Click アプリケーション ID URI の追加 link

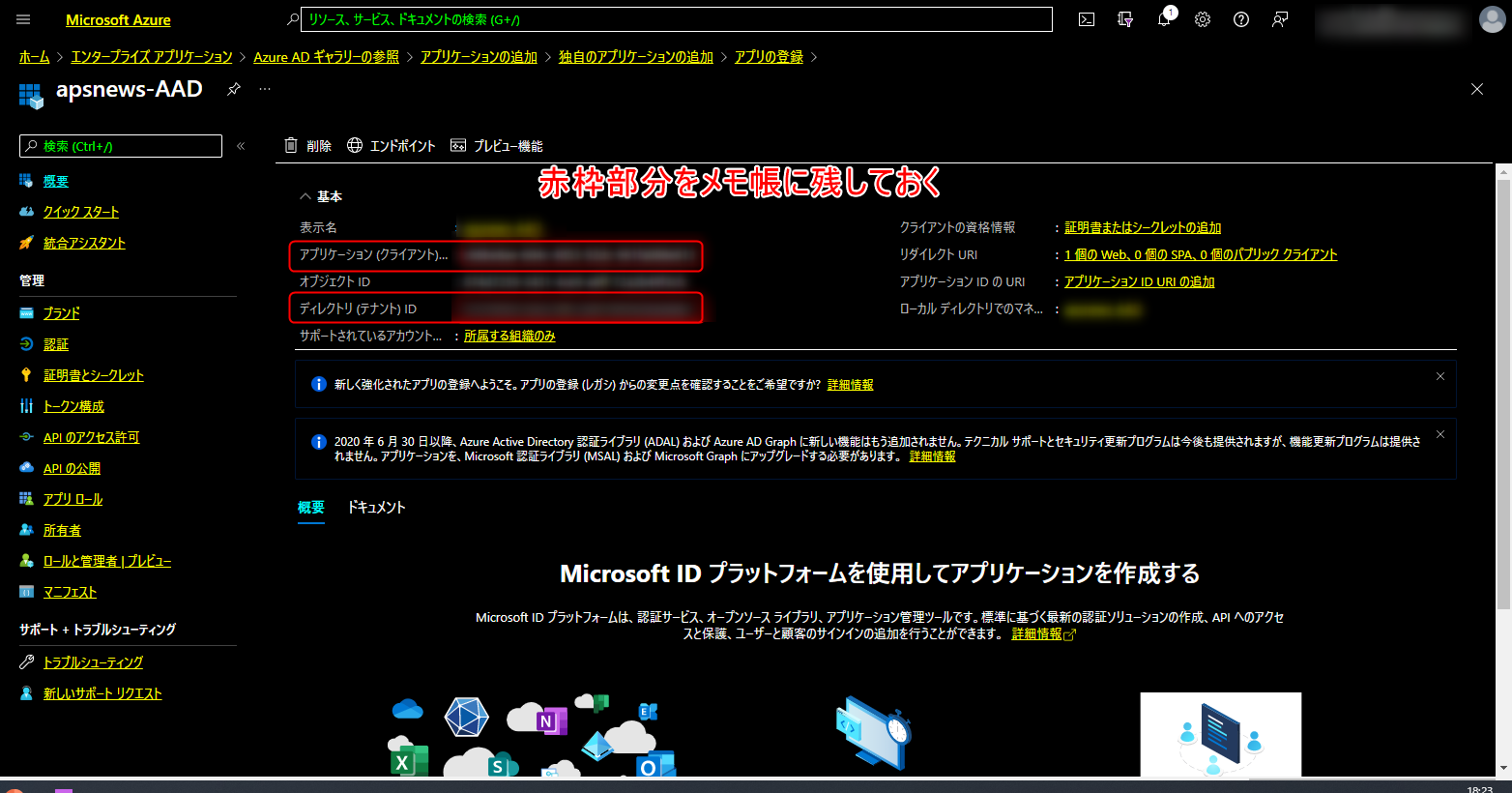click(1139, 281)
